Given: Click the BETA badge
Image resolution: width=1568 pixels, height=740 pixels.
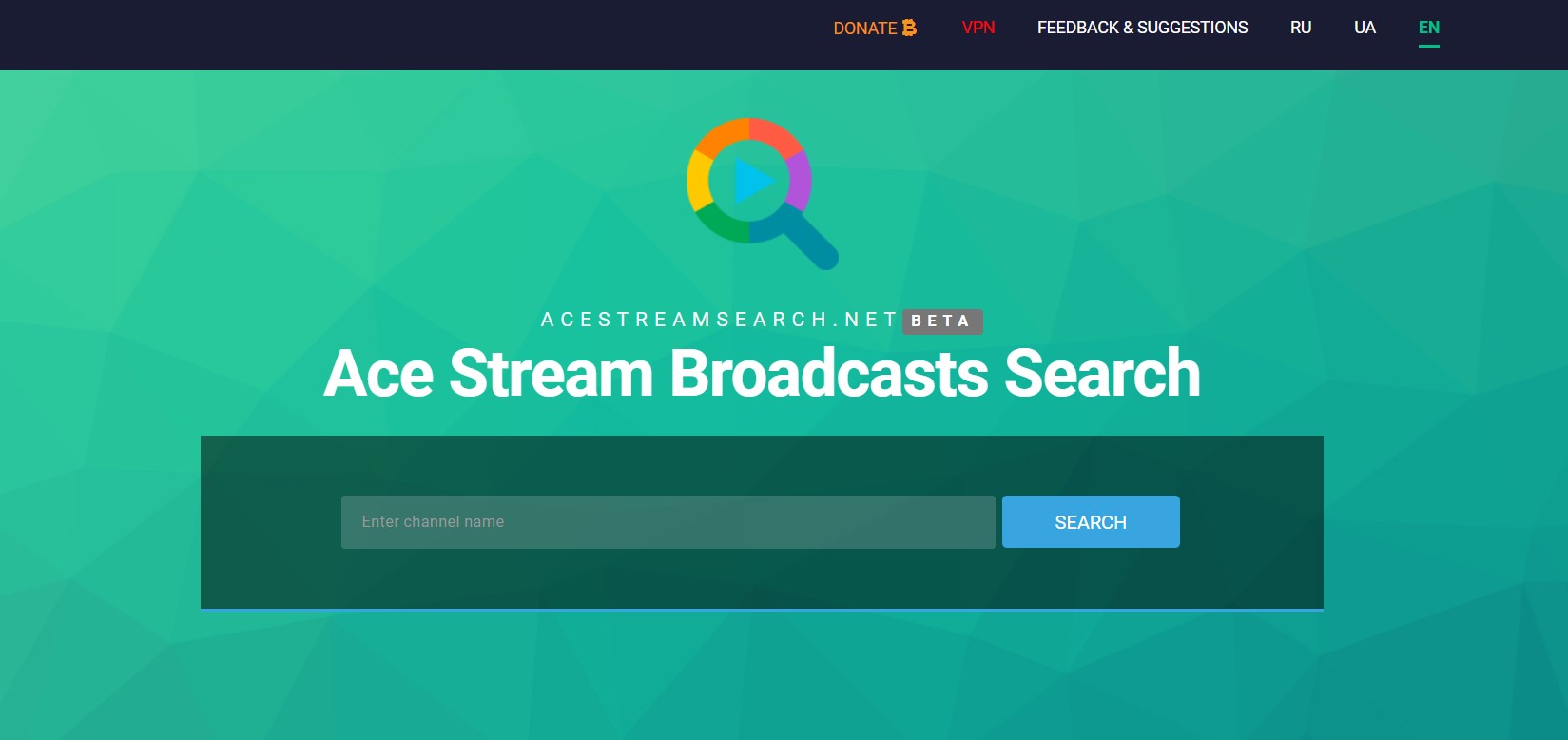Looking at the screenshot, I should (x=941, y=321).
